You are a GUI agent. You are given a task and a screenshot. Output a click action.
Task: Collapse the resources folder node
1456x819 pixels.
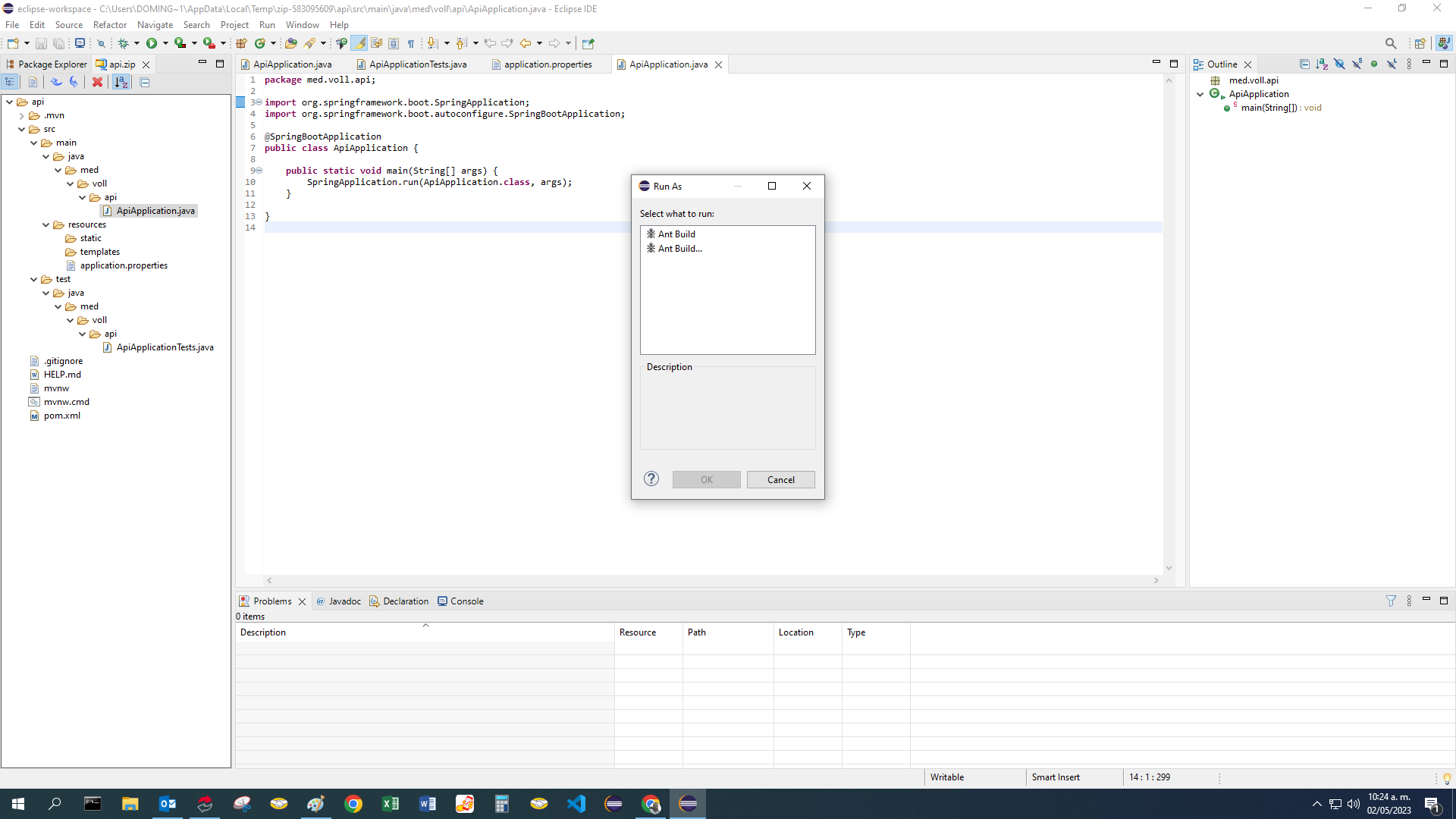[x=46, y=224]
